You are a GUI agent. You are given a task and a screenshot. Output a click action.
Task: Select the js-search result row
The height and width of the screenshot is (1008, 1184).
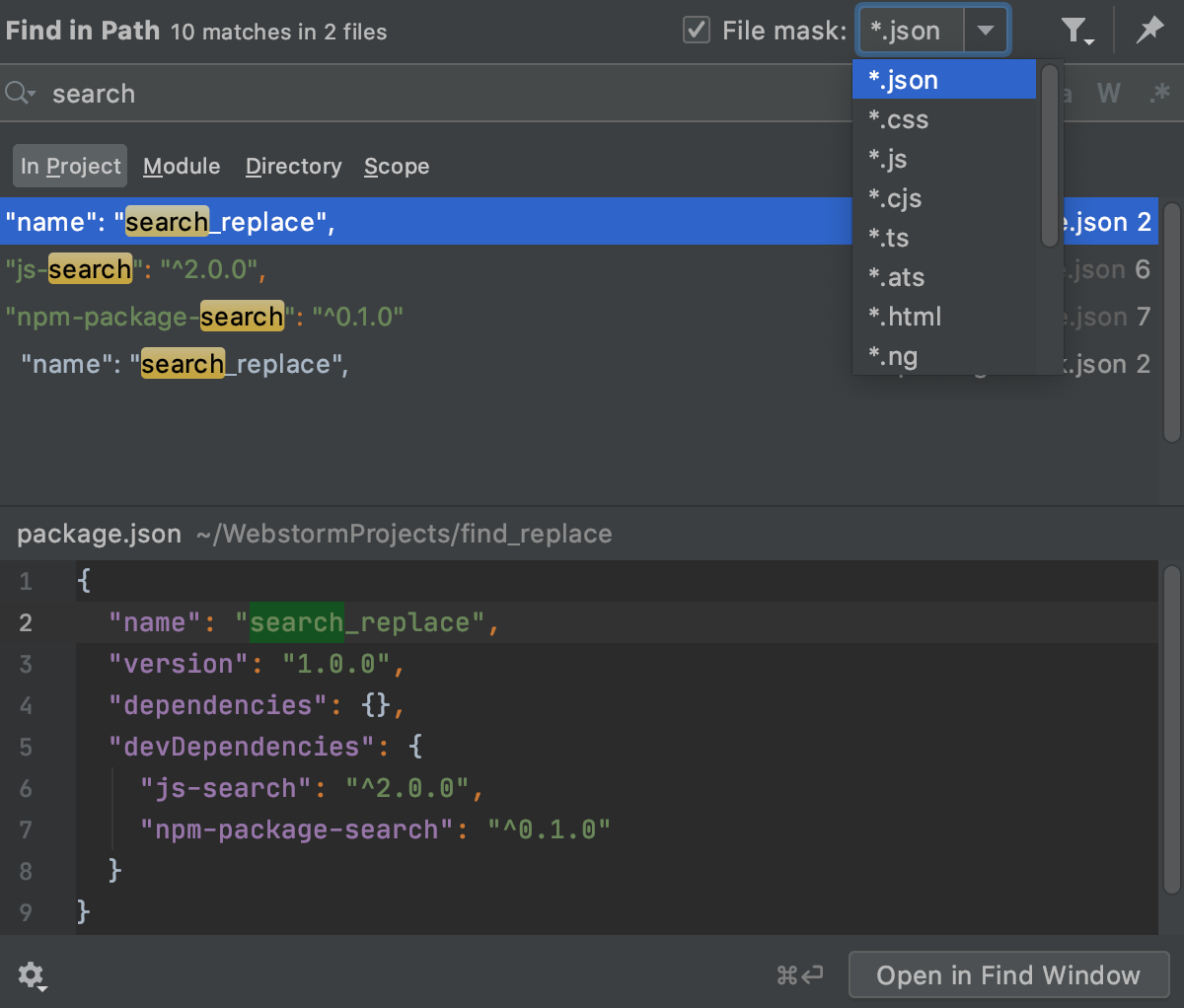395,269
